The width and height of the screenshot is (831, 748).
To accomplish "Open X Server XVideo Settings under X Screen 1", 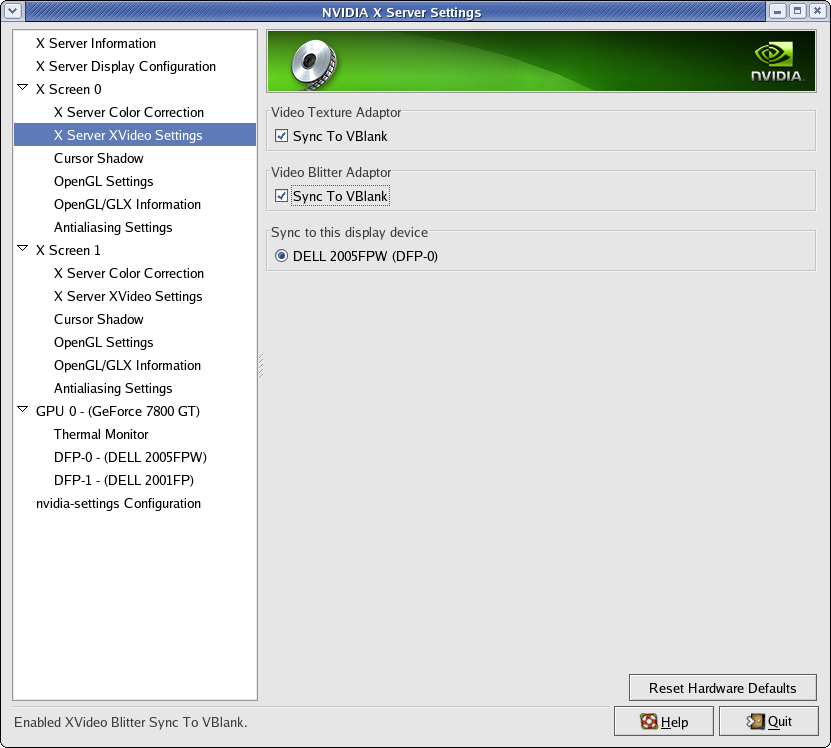I will 128,296.
